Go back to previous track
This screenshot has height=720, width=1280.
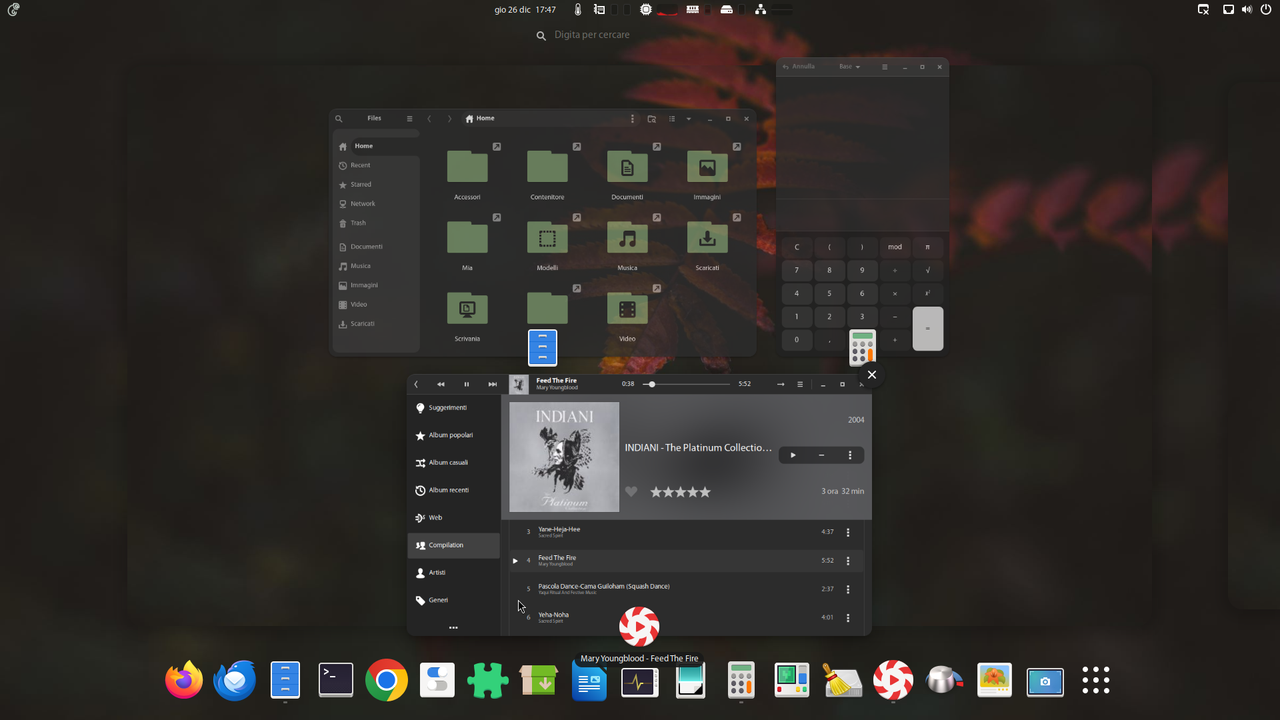pos(440,383)
